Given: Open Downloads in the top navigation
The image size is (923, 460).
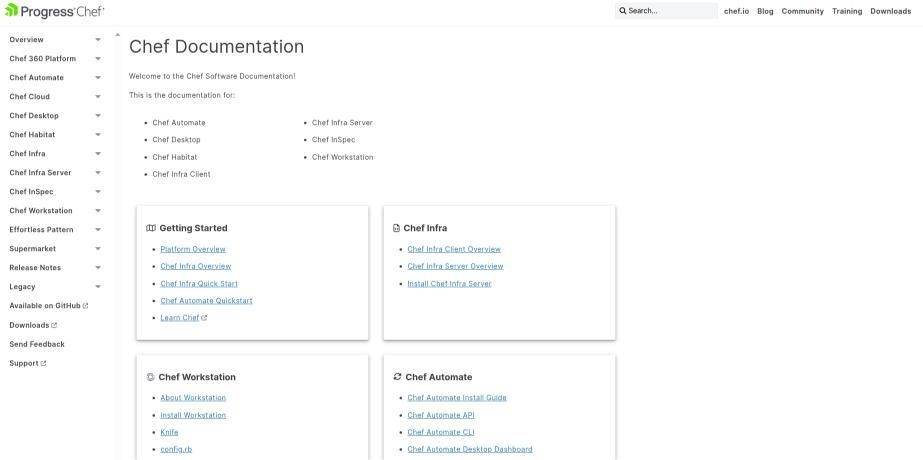Looking at the screenshot, I should (890, 11).
